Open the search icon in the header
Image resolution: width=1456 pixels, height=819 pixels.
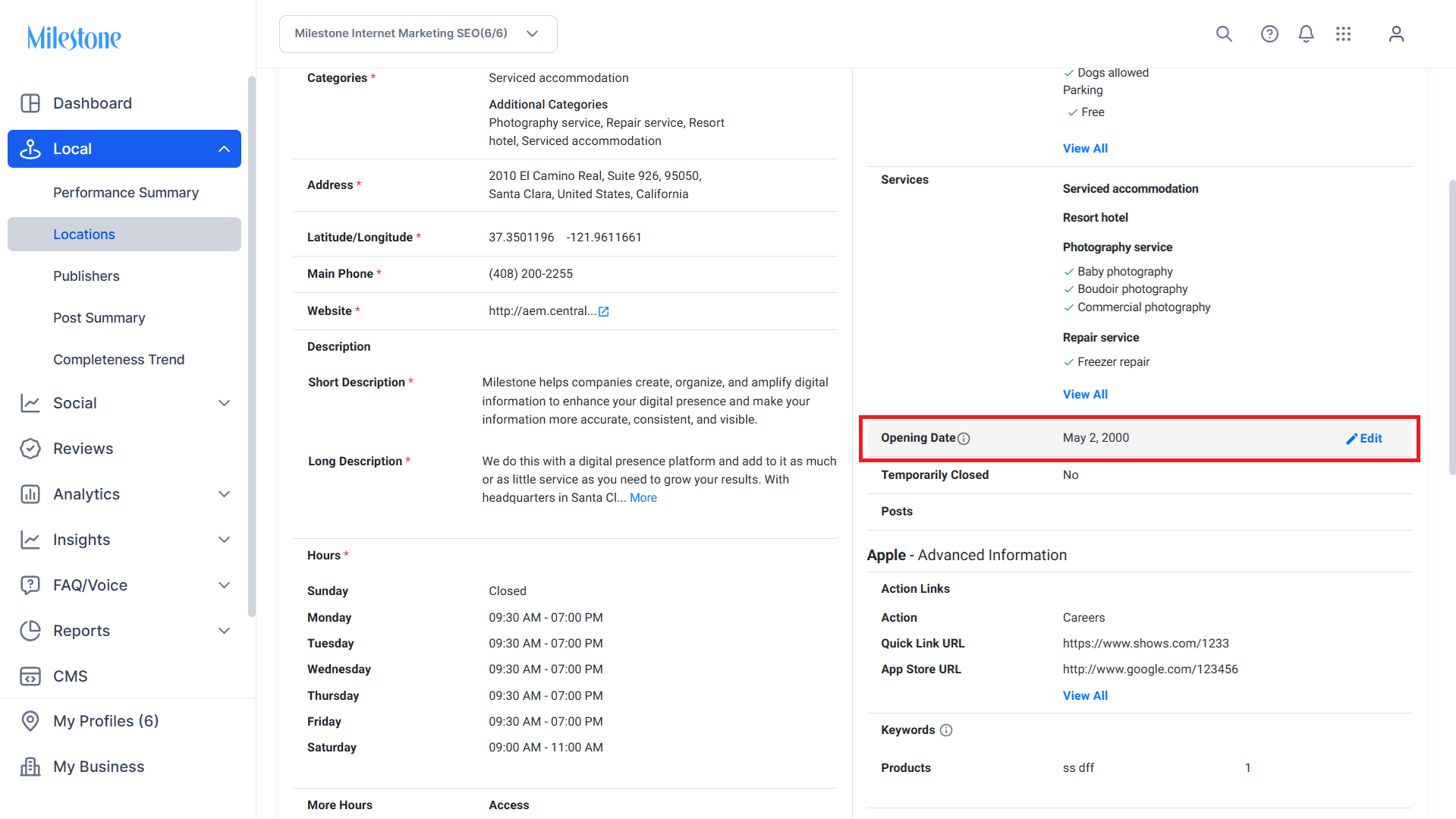click(x=1224, y=33)
